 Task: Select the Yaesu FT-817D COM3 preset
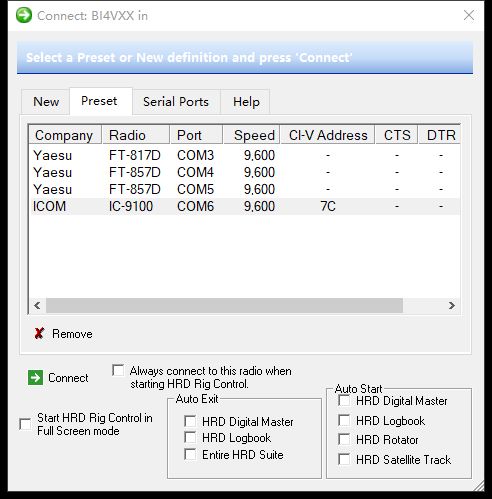coord(245,155)
